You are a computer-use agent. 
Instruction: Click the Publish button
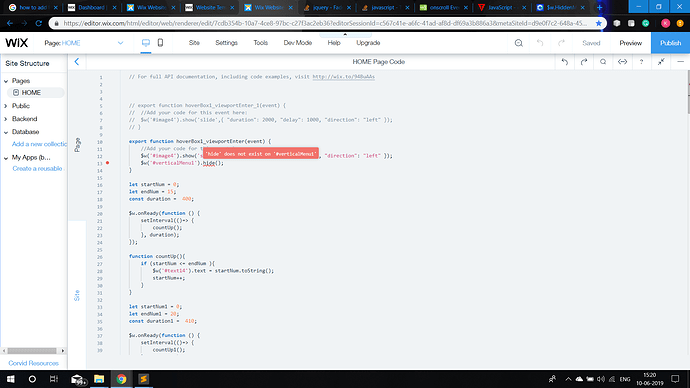tap(670, 43)
